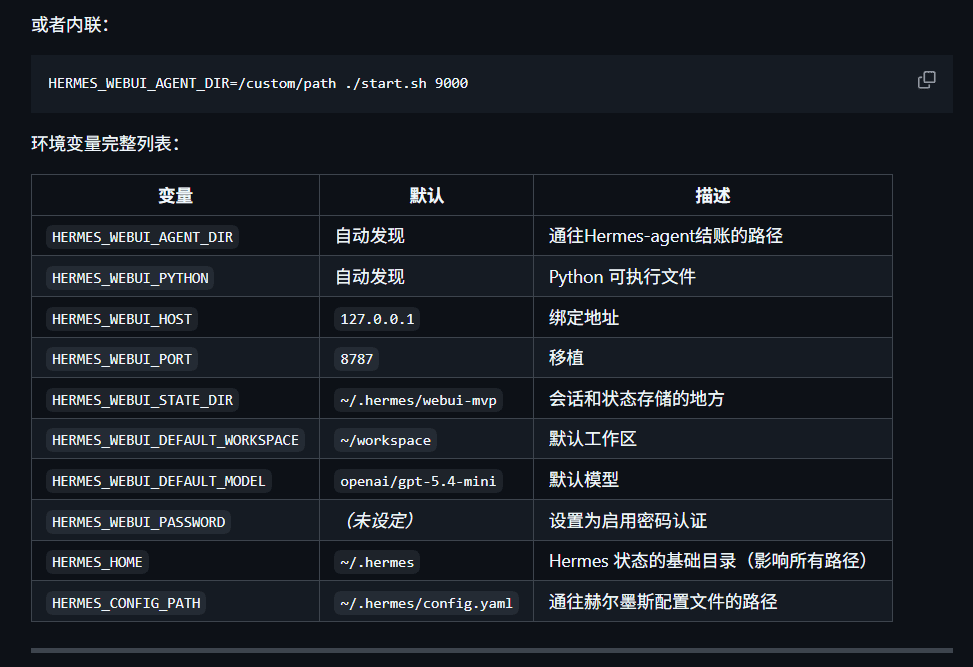The width and height of the screenshot is (973, 667).
Task: Click the 默认 column header
Action: [x=426, y=196]
